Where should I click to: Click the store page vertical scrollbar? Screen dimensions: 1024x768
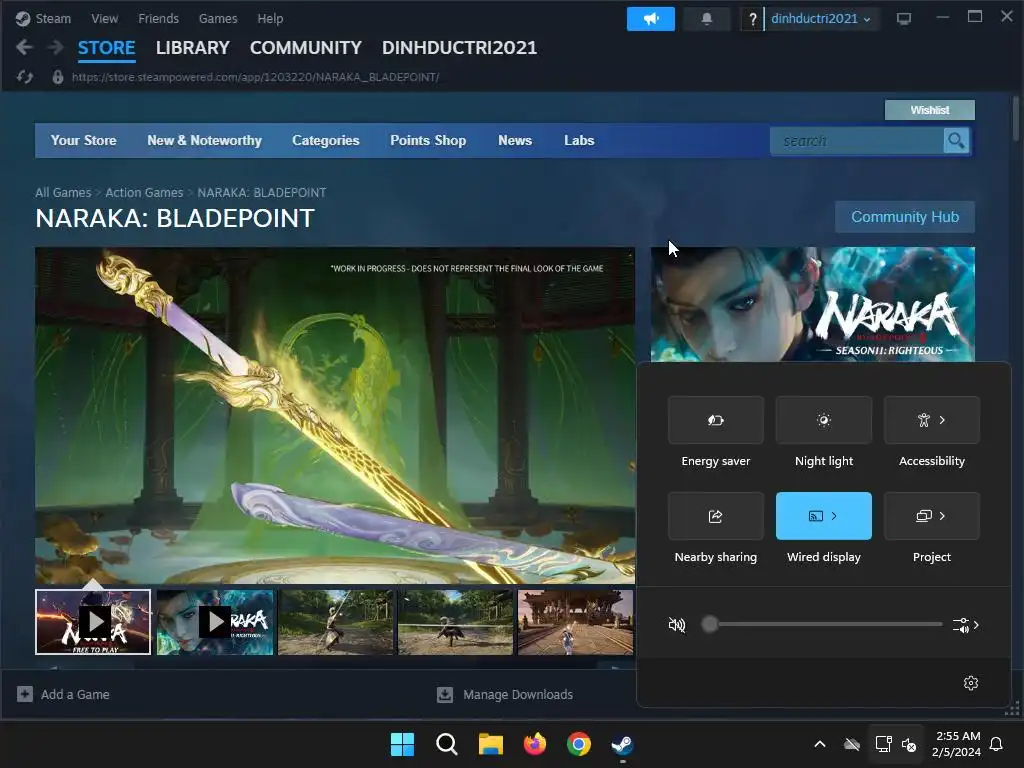click(1016, 119)
